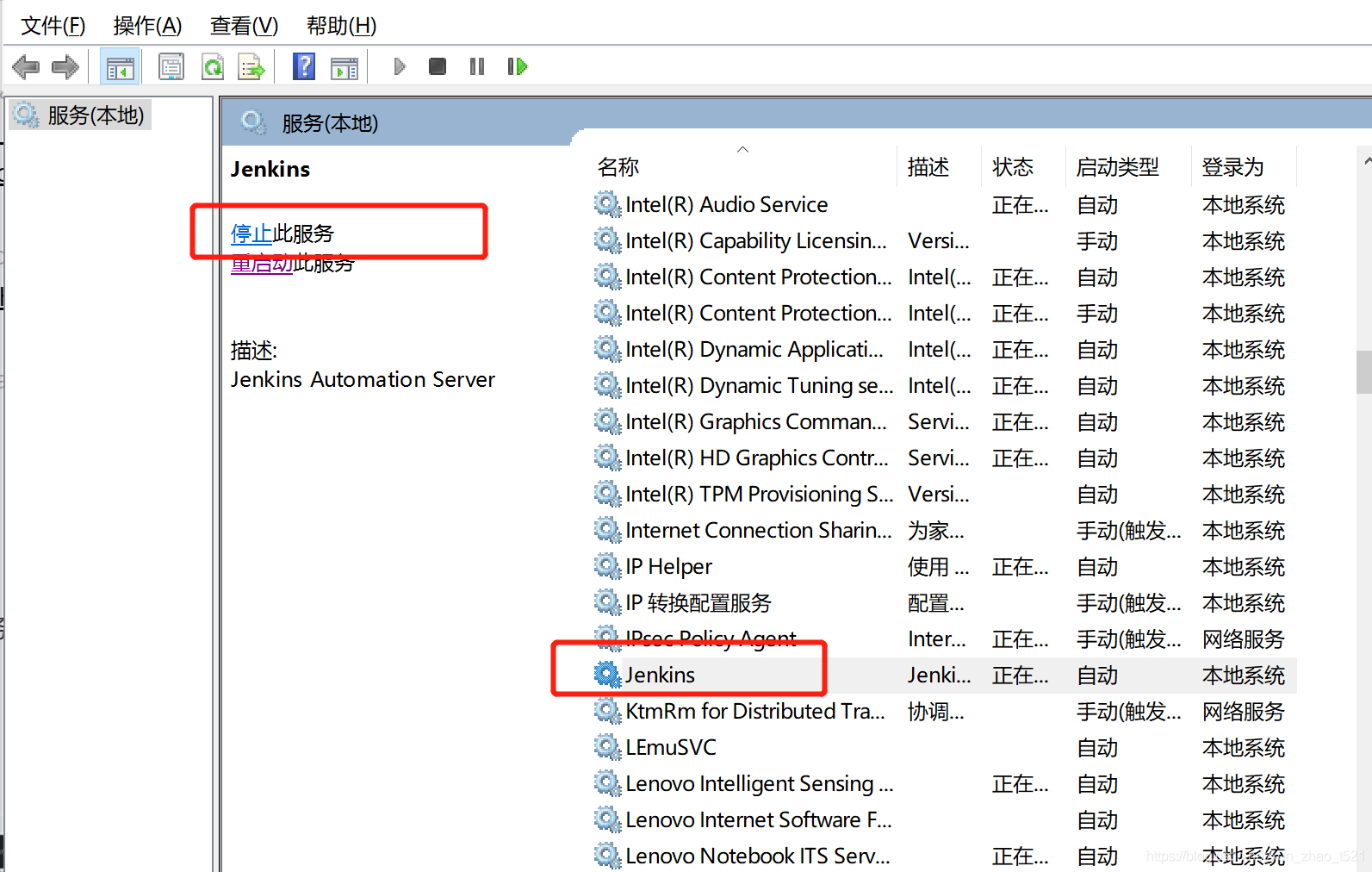Click the Start Service play icon
Screen dimensions: 1372x872
[399, 66]
